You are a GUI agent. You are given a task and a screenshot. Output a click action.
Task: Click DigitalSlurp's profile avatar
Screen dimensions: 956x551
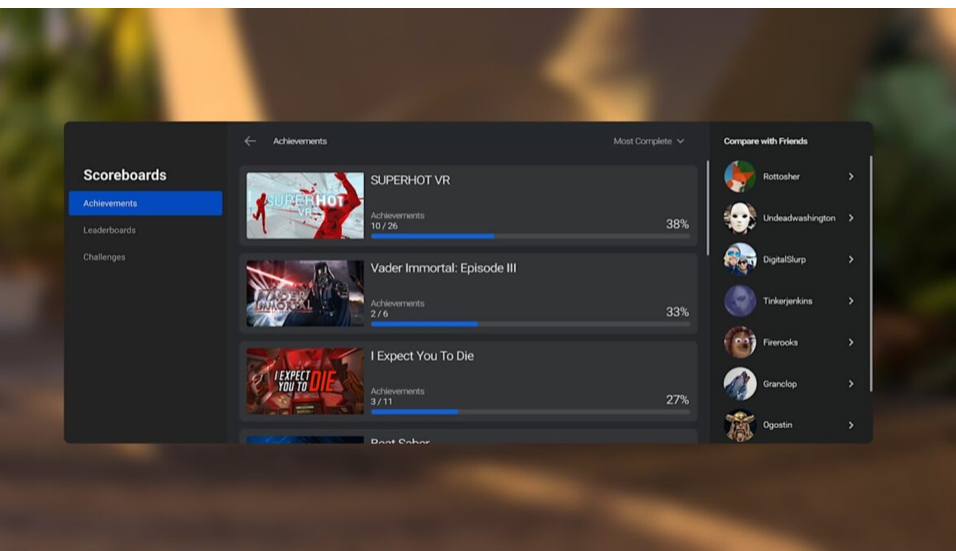[x=740, y=259]
